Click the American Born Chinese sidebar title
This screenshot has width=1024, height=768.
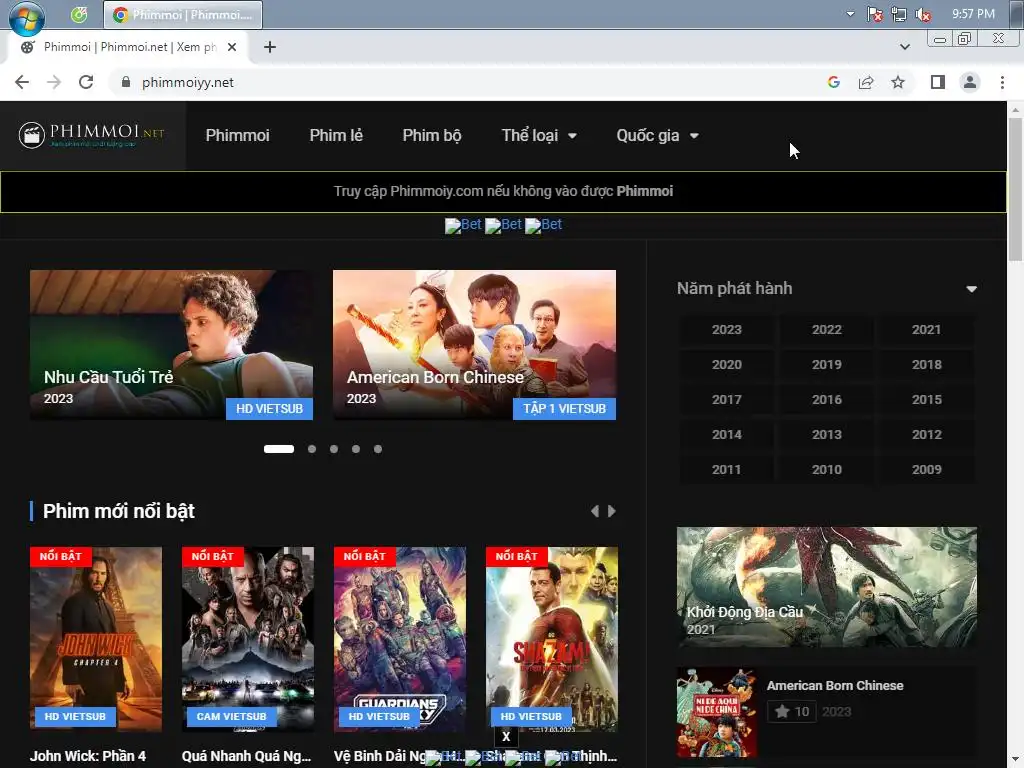(x=835, y=686)
